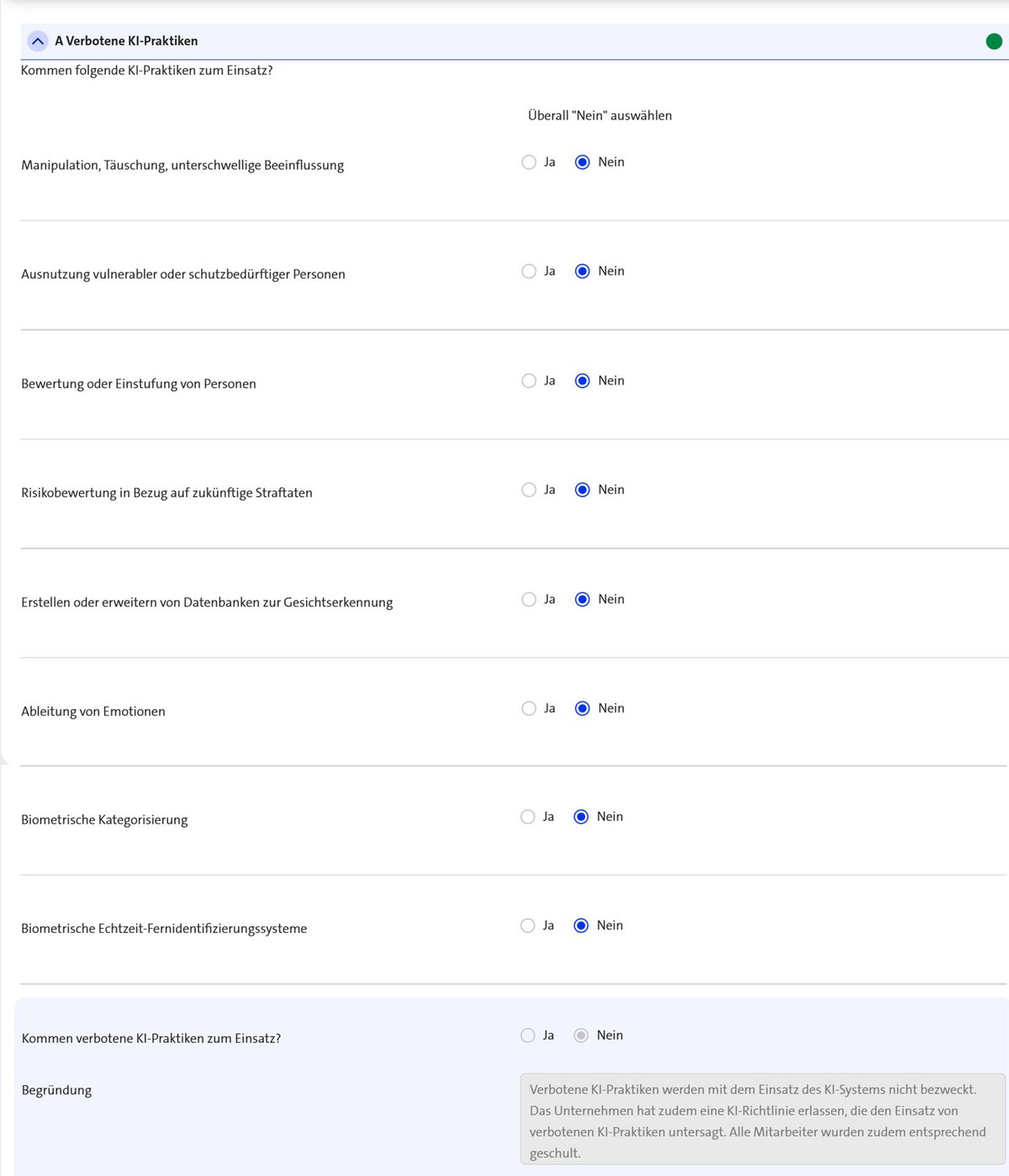The width and height of the screenshot is (1009, 1176).
Task: Pick Ja for Risikobewertung zukünftige Straftaten
Action: pos(529,490)
